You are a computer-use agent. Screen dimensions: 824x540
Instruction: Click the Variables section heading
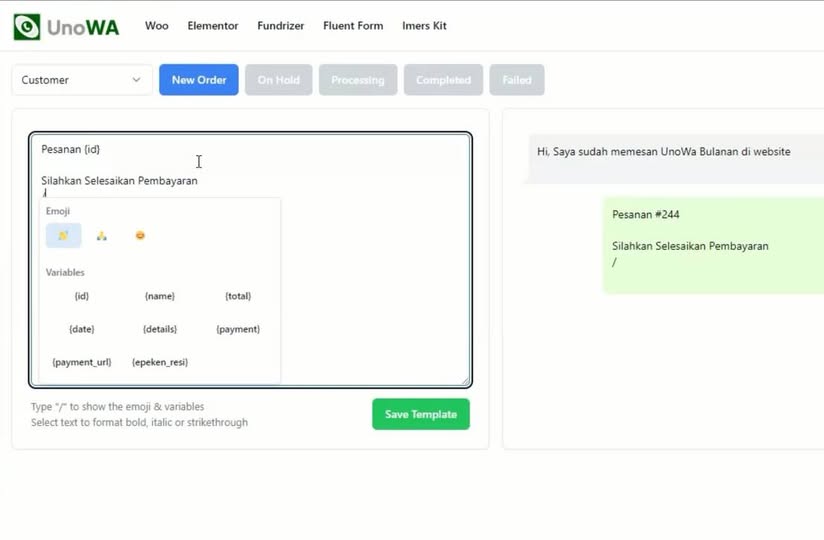65,273
